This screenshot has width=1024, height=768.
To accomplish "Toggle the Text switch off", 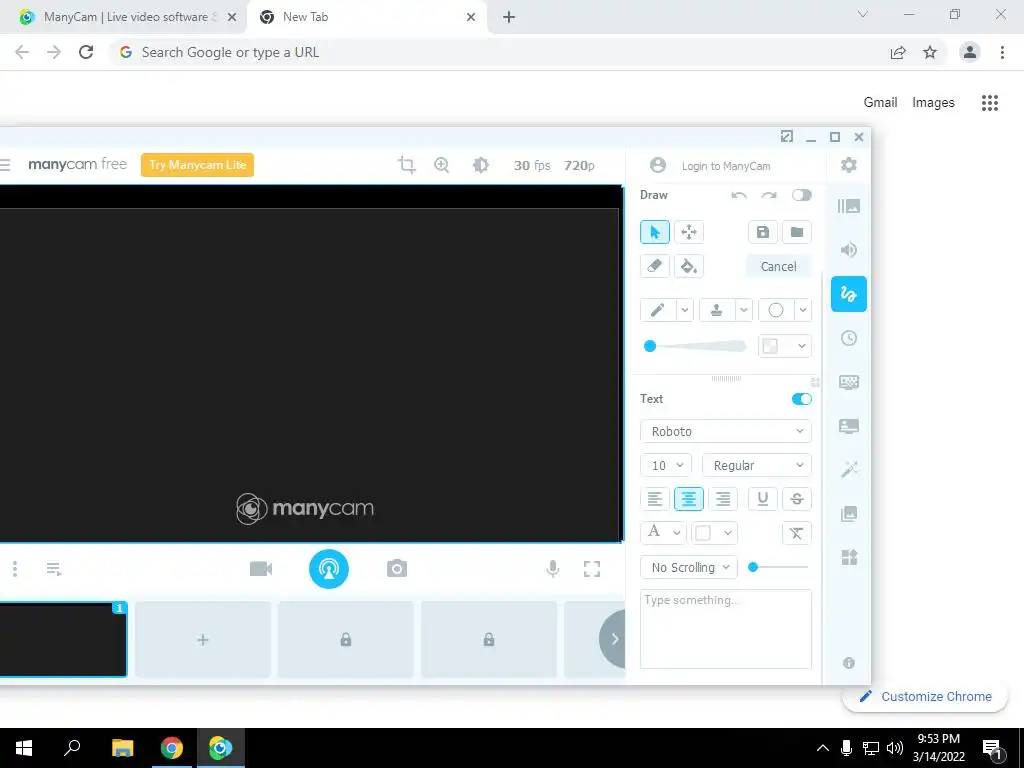I will pyautogui.click(x=801, y=399).
